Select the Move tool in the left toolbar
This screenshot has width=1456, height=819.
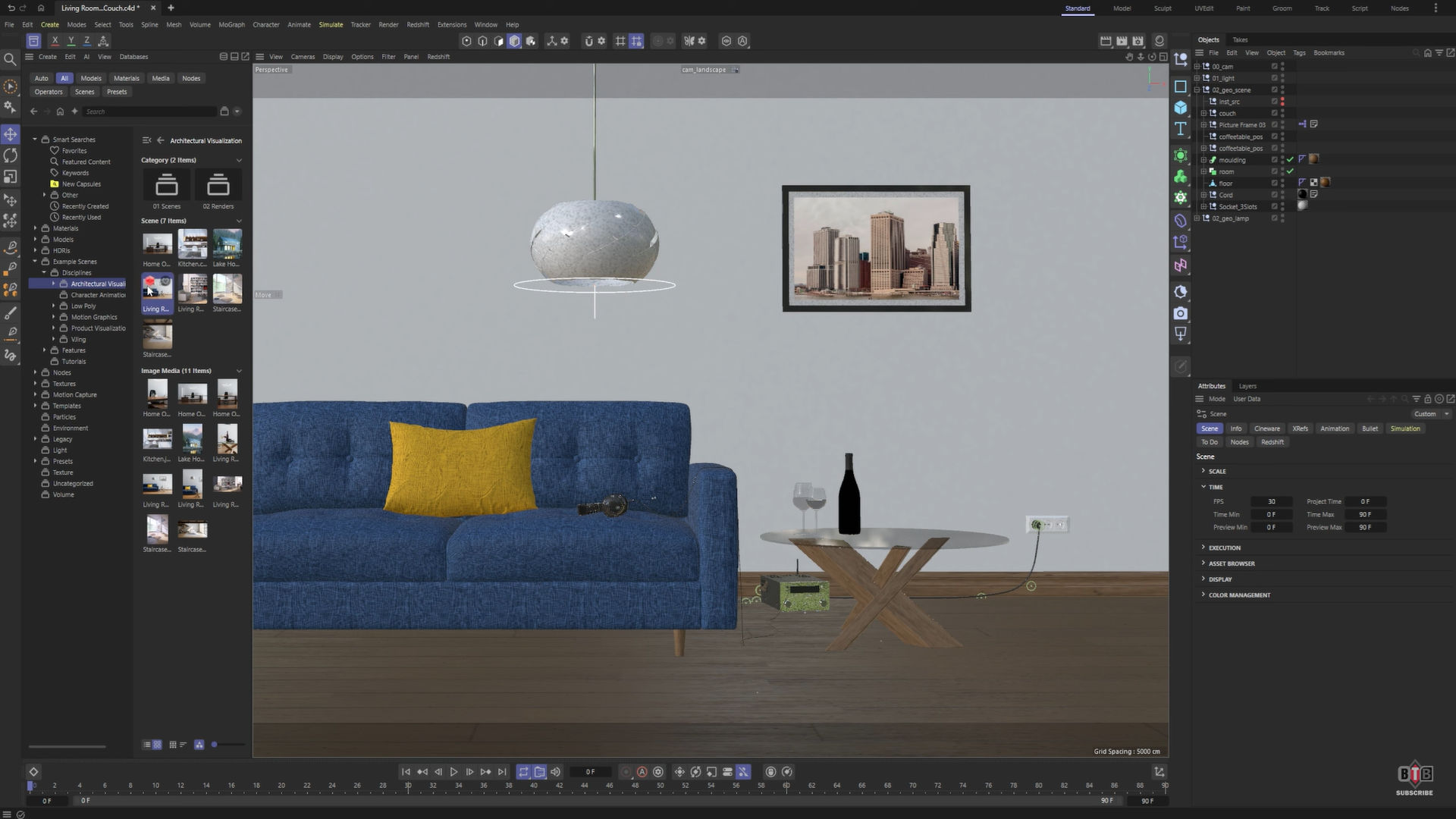click(11, 134)
